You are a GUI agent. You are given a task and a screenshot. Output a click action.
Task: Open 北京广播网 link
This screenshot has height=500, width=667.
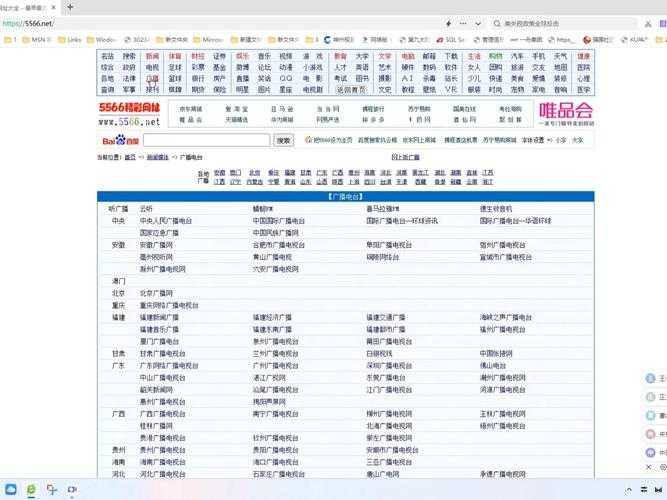[x=156, y=293]
